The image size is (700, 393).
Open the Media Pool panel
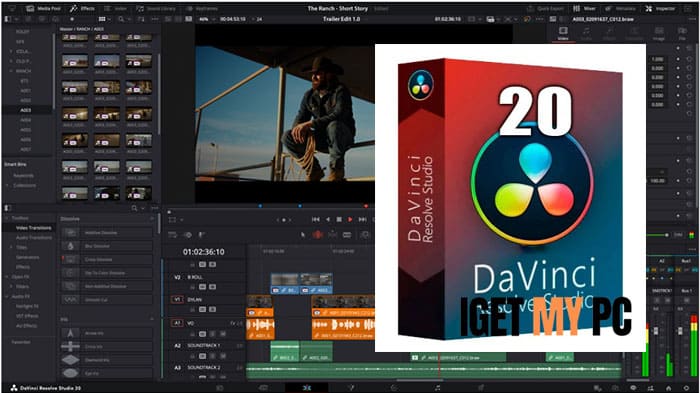43,8
